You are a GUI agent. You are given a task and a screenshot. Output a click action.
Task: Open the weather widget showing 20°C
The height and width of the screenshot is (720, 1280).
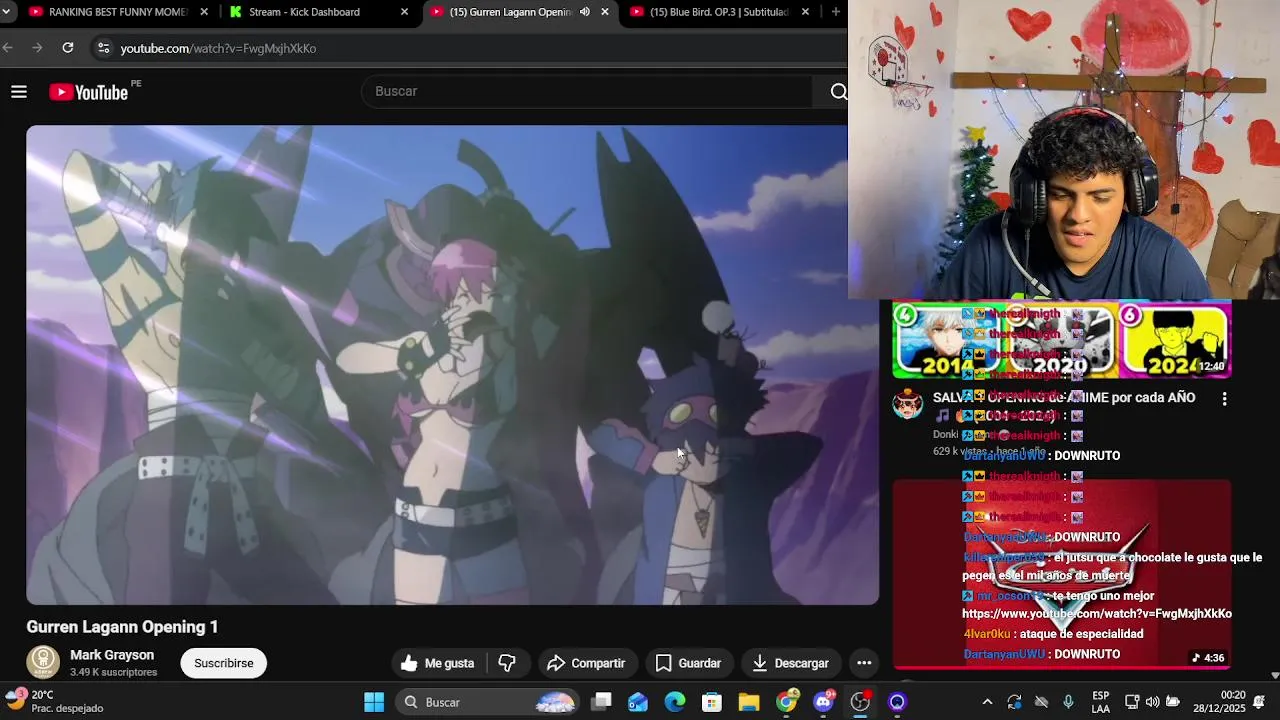[x=55, y=701]
